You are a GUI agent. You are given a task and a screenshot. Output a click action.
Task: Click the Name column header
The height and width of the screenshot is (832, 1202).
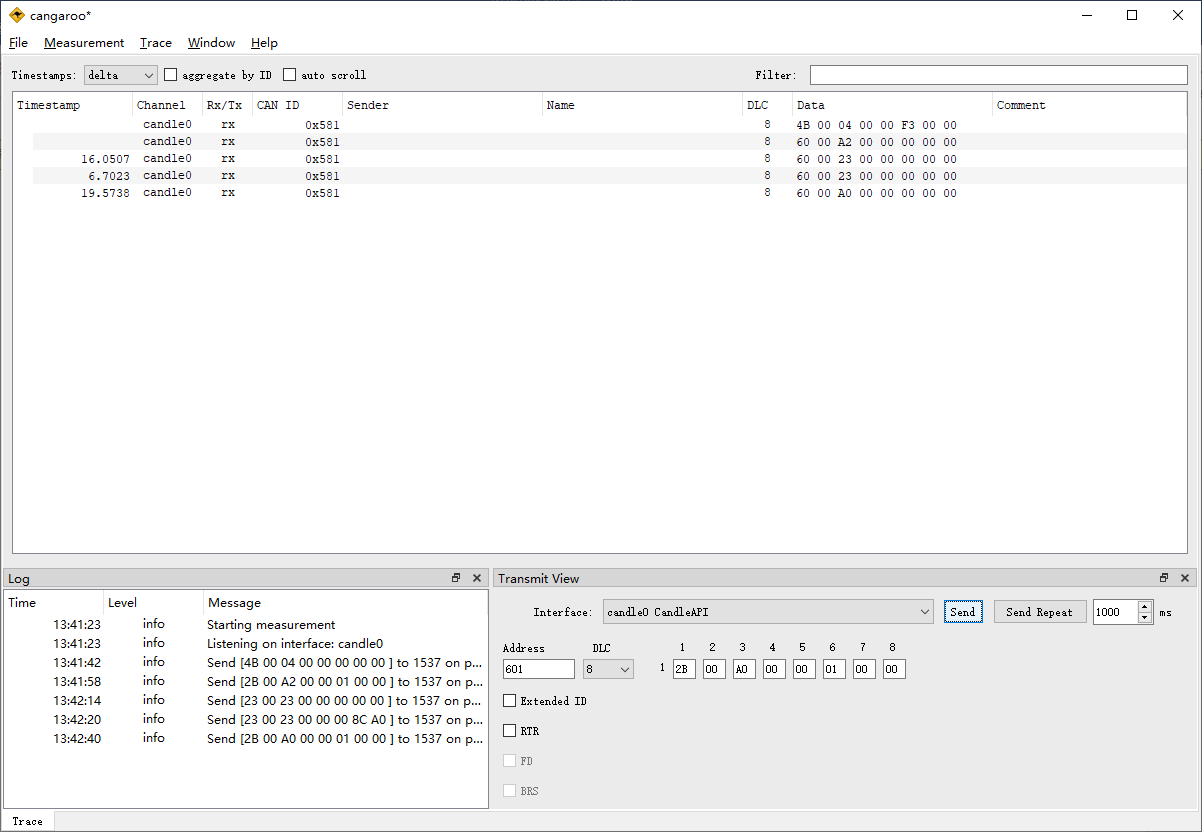(643, 105)
